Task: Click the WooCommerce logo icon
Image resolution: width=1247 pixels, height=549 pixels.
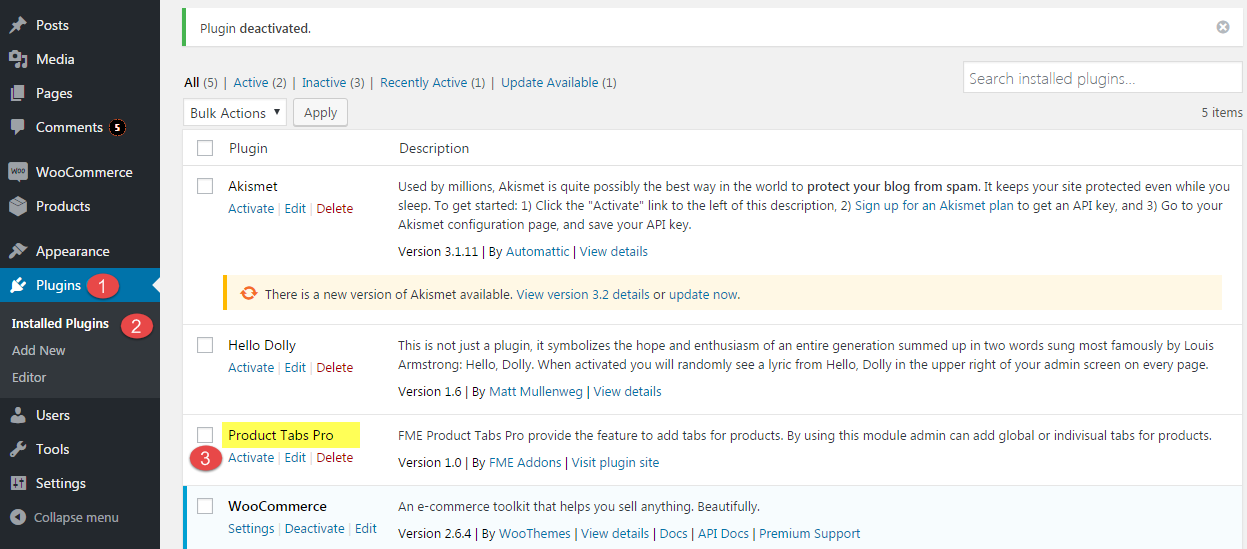Action: coord(18,172)
